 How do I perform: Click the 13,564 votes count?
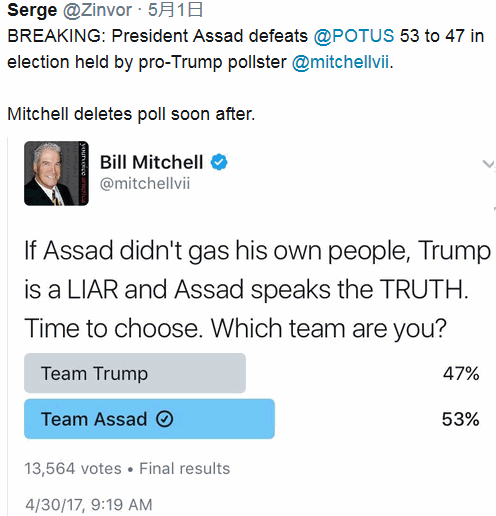coord(73,469)
